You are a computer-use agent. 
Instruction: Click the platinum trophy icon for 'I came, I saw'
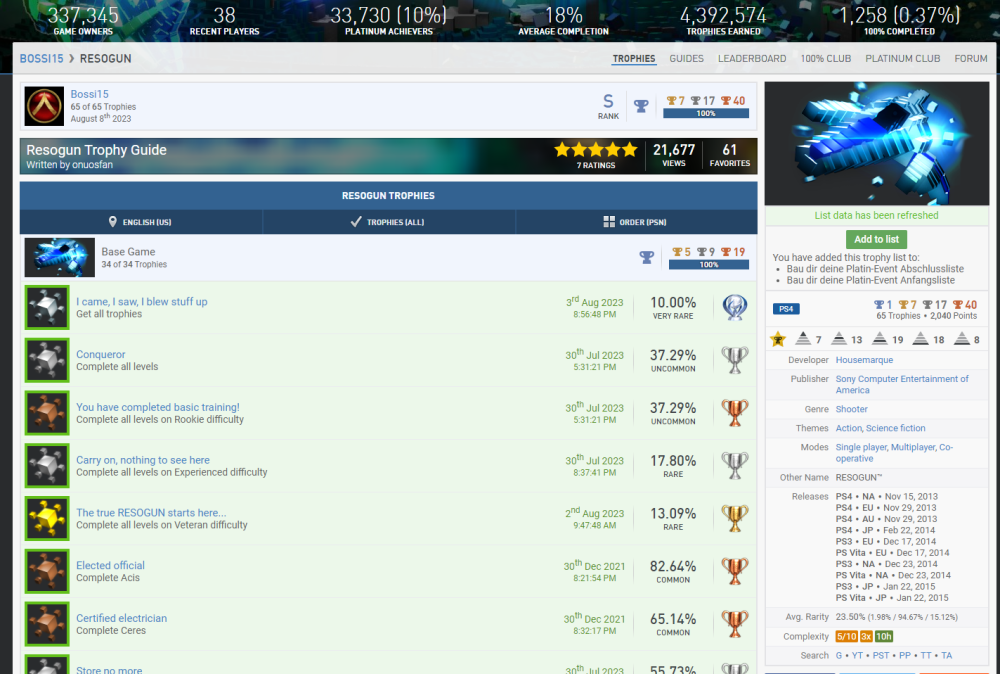click(735, 308)
